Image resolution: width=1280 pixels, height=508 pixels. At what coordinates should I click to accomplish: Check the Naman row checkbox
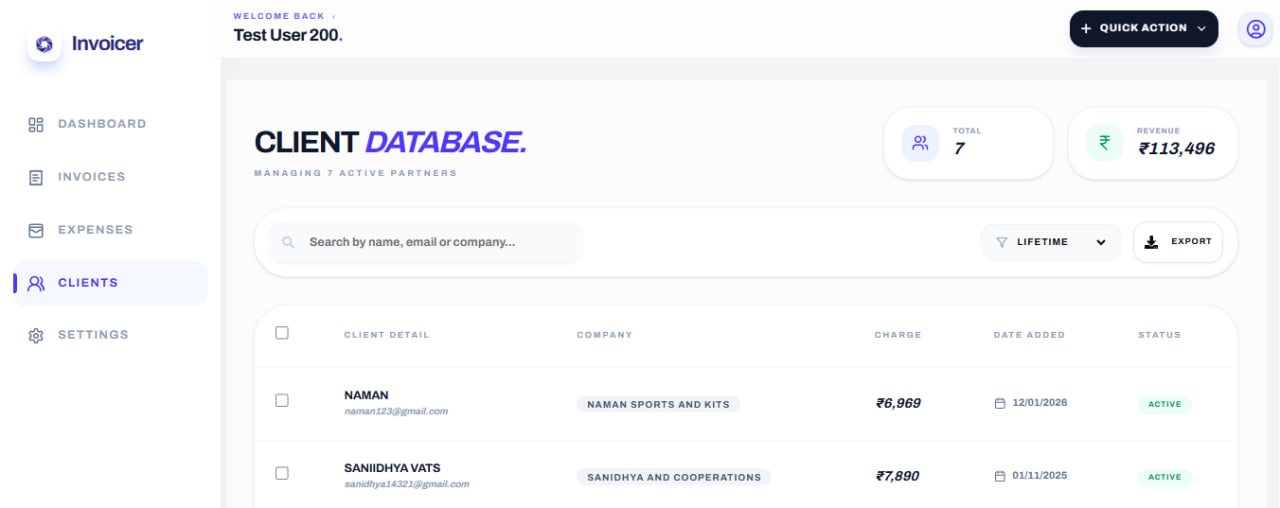click(282, 400)
